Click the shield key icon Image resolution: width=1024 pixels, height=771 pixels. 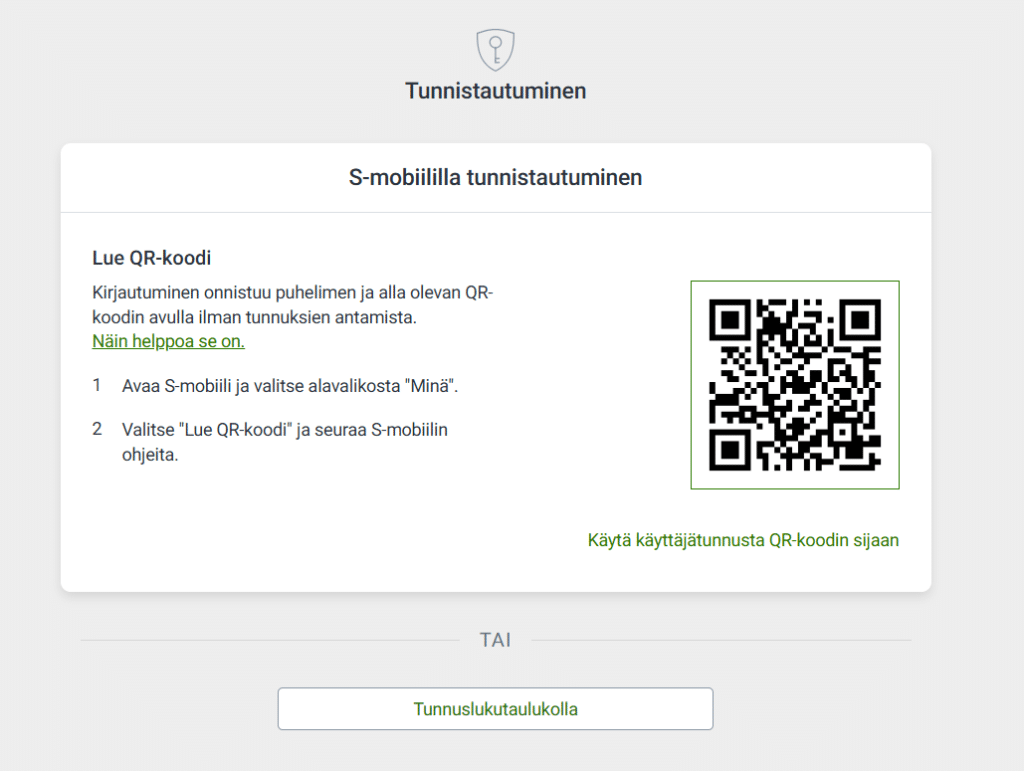[495, 48]
